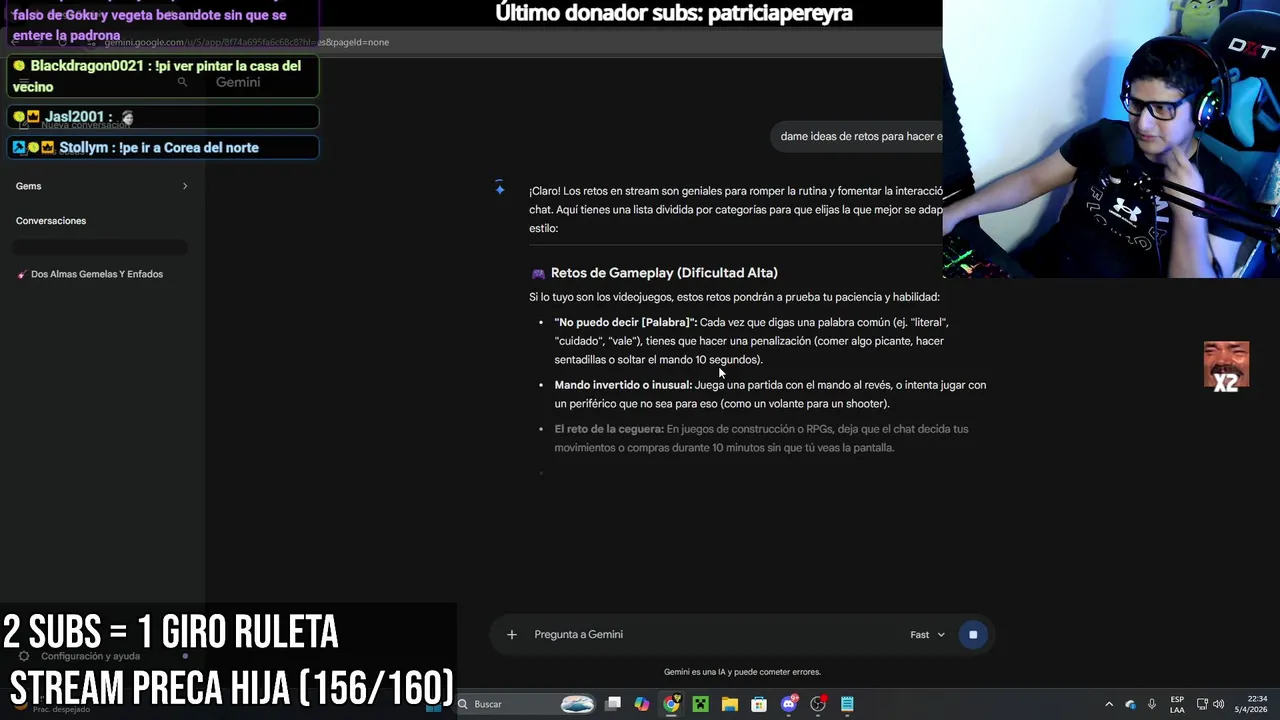The height and width of the screenshot is (720, 1280).
Task: Click the OneDrive cloud tray icon
Action: click(1130, 704)
